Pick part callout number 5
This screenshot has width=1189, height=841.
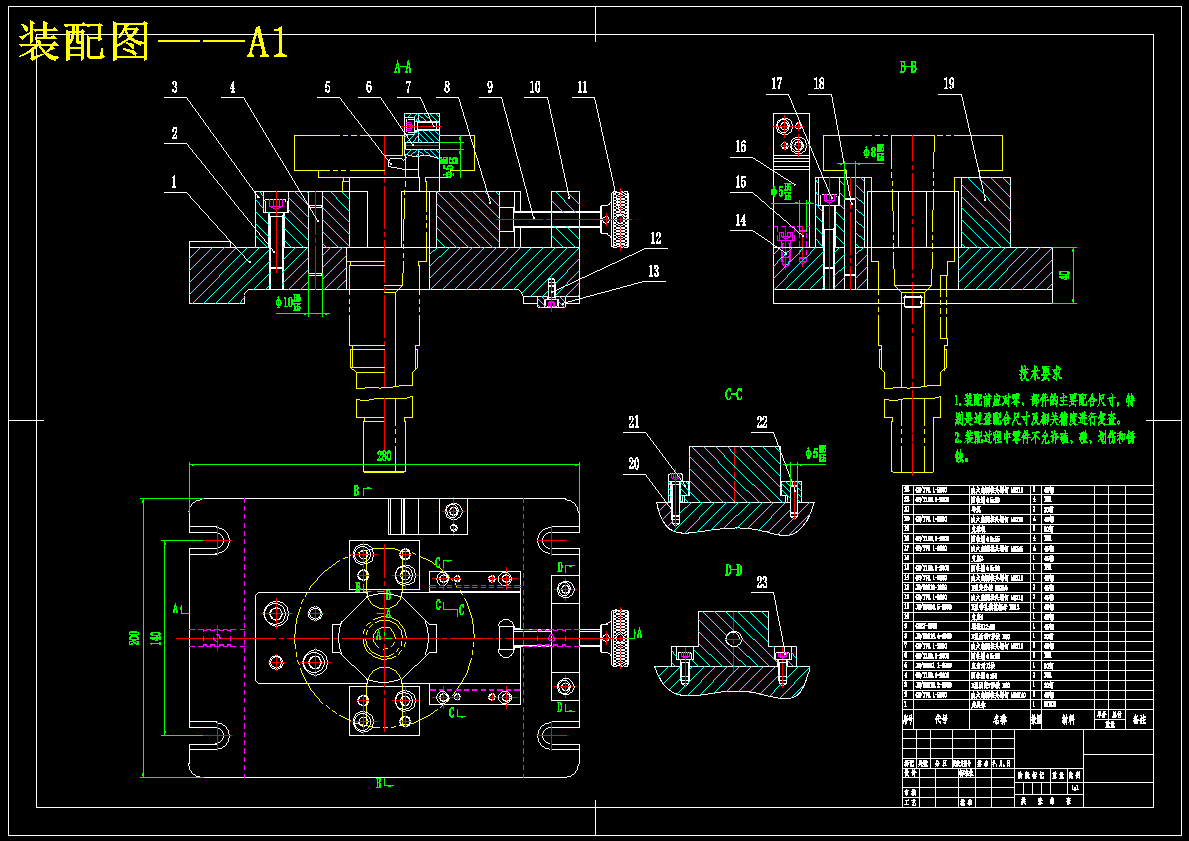click(328, 87)
